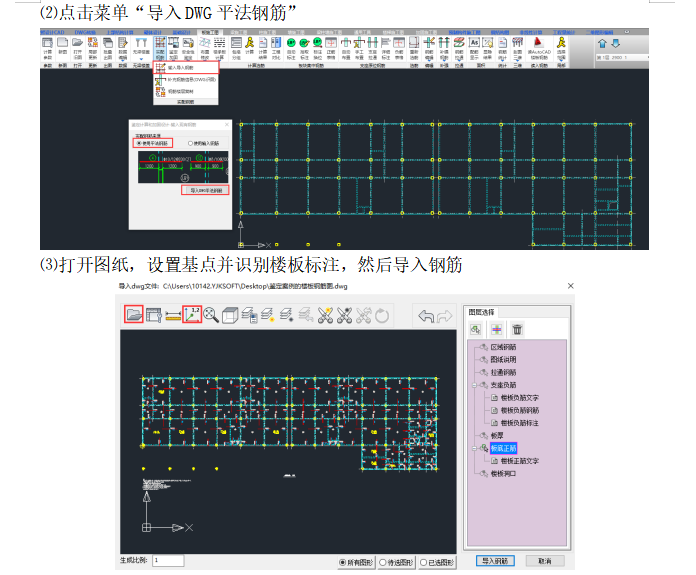Viewport: 696px width, 575px height.
Task: Click the 导入钢筋 button
Action: pyautogui.click(x=495, y=561)
